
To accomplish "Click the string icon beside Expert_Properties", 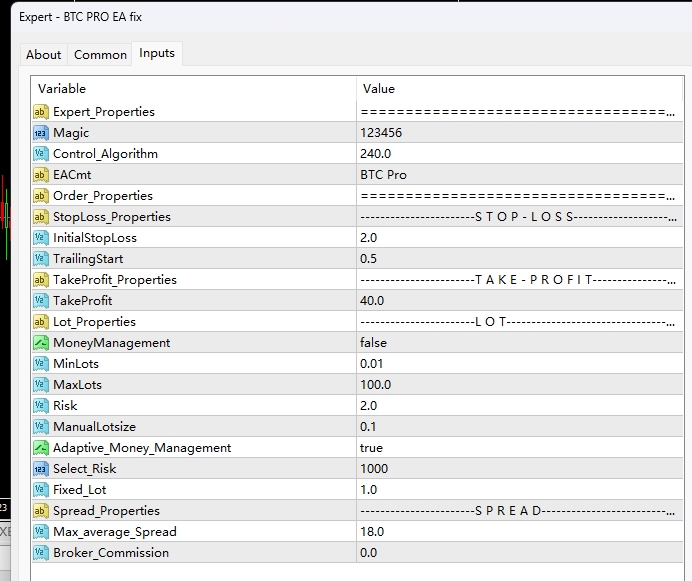I will 41,112.
